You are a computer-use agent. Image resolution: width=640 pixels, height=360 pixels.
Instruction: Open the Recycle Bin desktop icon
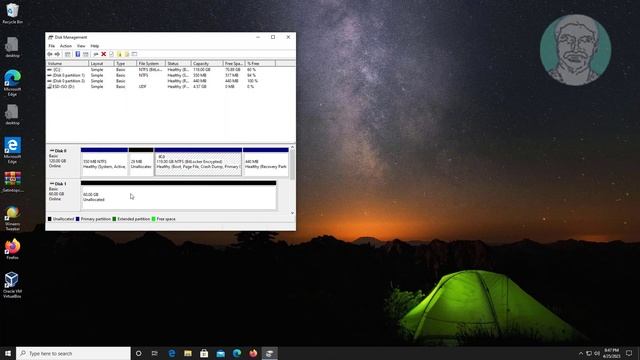coord(12,13)
